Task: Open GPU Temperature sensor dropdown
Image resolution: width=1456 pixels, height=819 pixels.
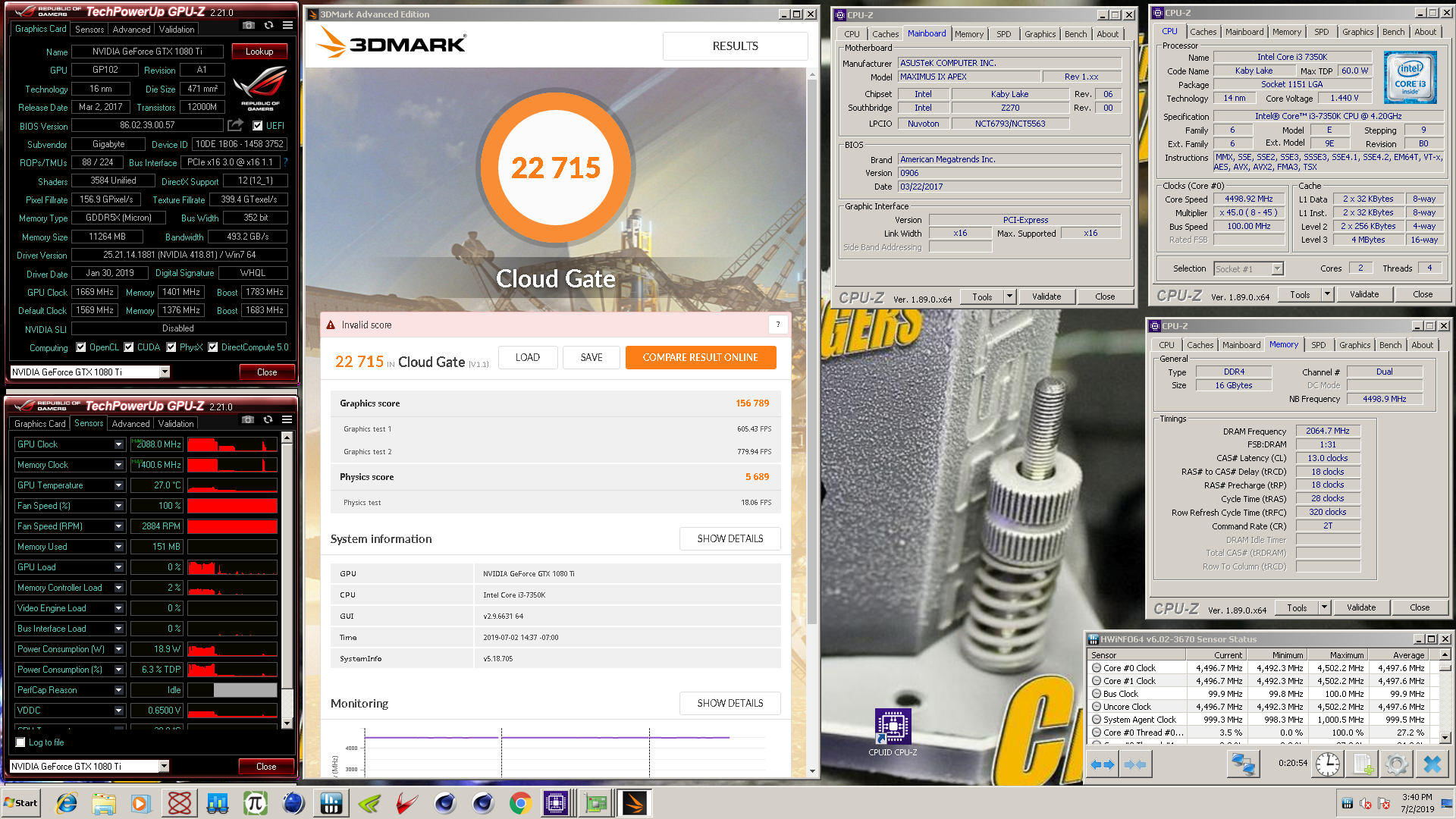Action: 118,485
